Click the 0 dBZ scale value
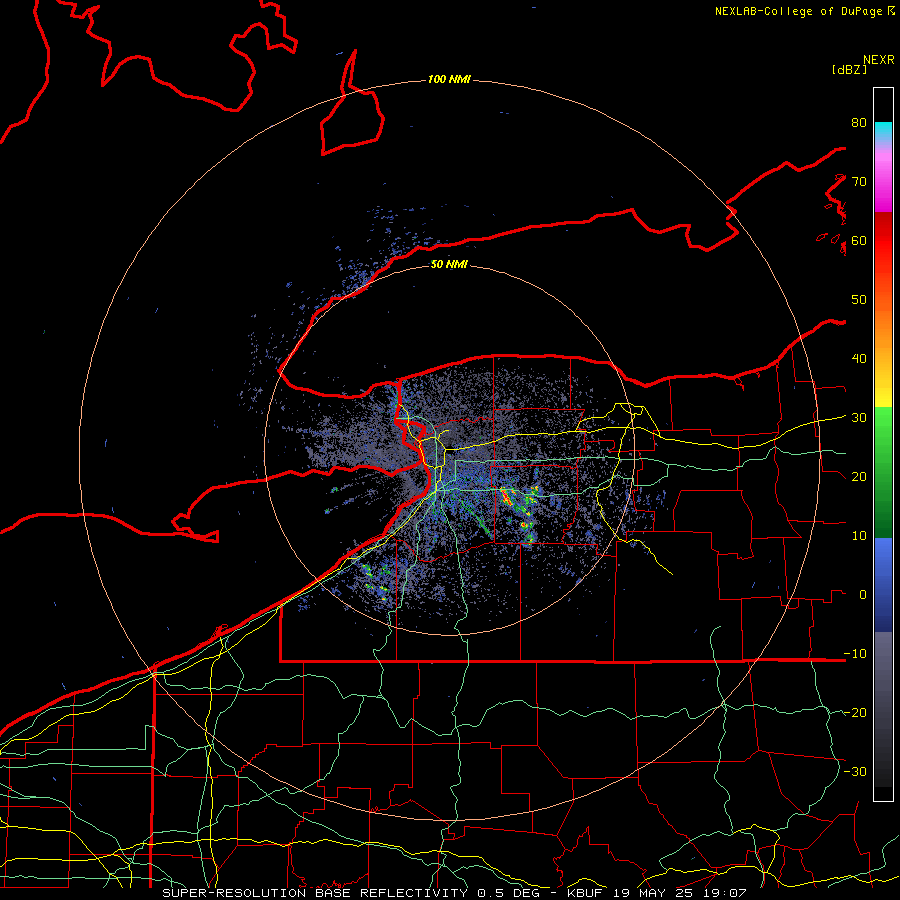Screen dimensions: 900x900 tap(863, 595)
